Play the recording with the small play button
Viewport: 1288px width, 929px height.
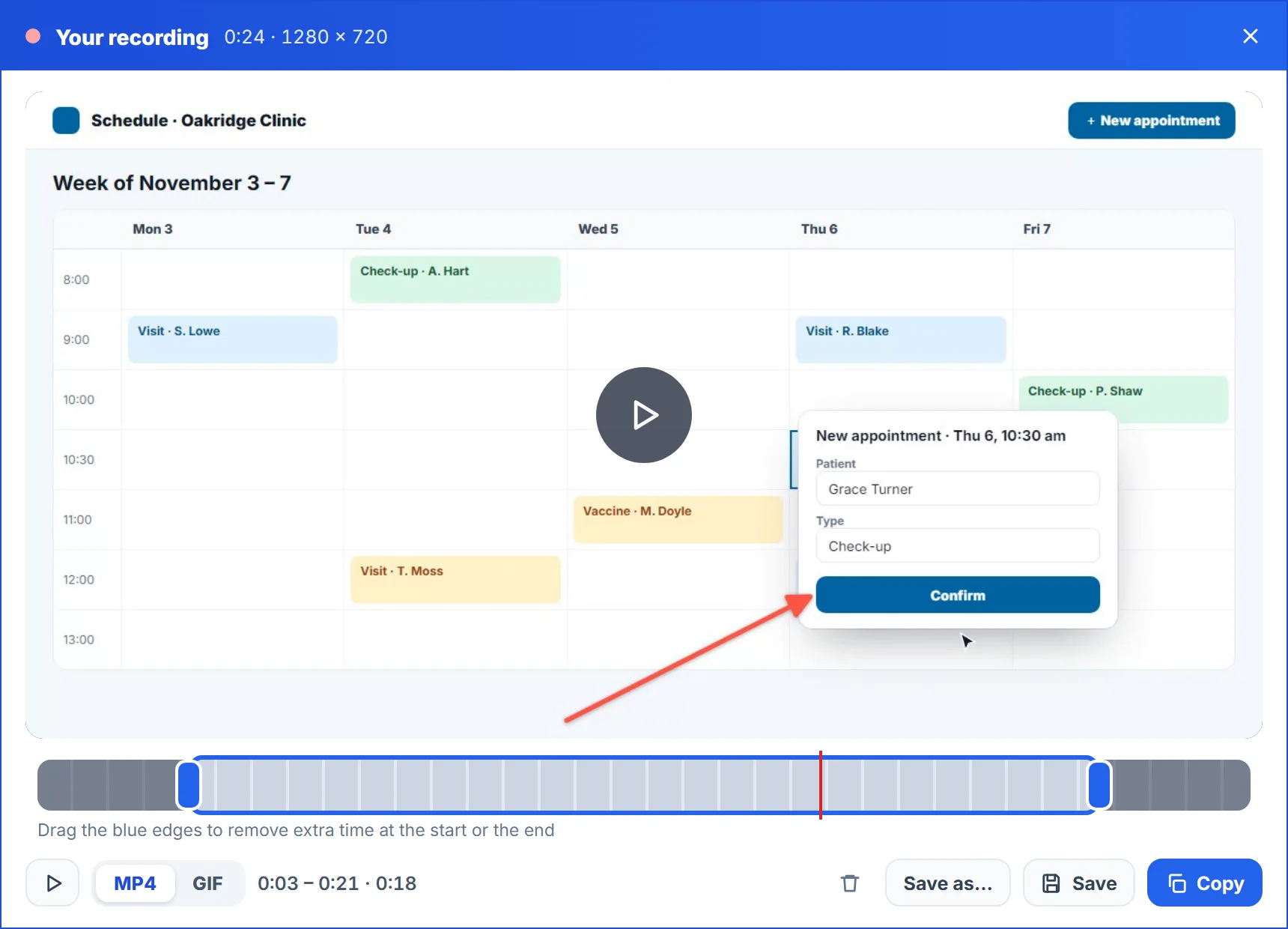pyautogui.click(x=52, y=883)
